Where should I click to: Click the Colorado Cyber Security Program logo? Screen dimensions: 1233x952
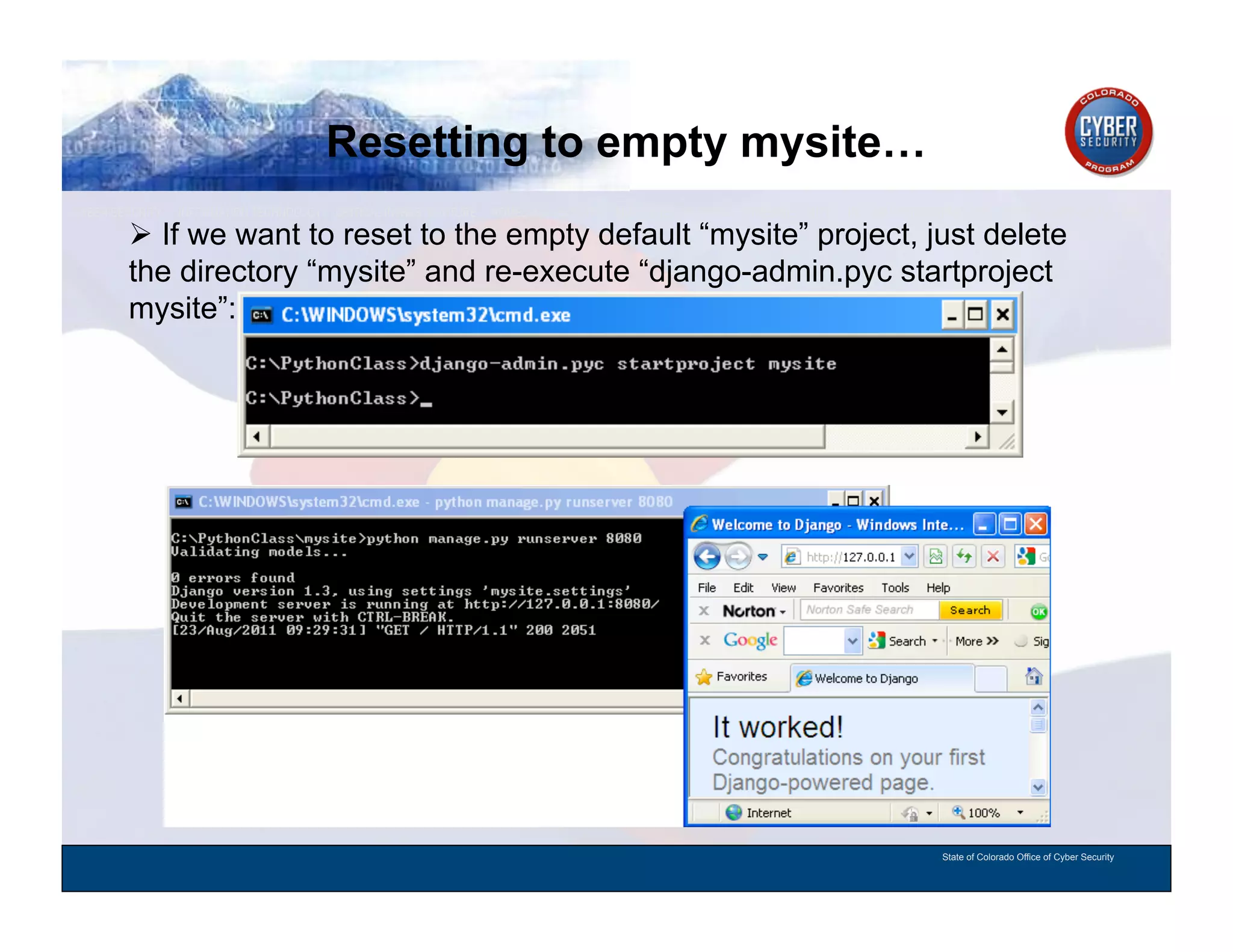tap(1108, 132)
